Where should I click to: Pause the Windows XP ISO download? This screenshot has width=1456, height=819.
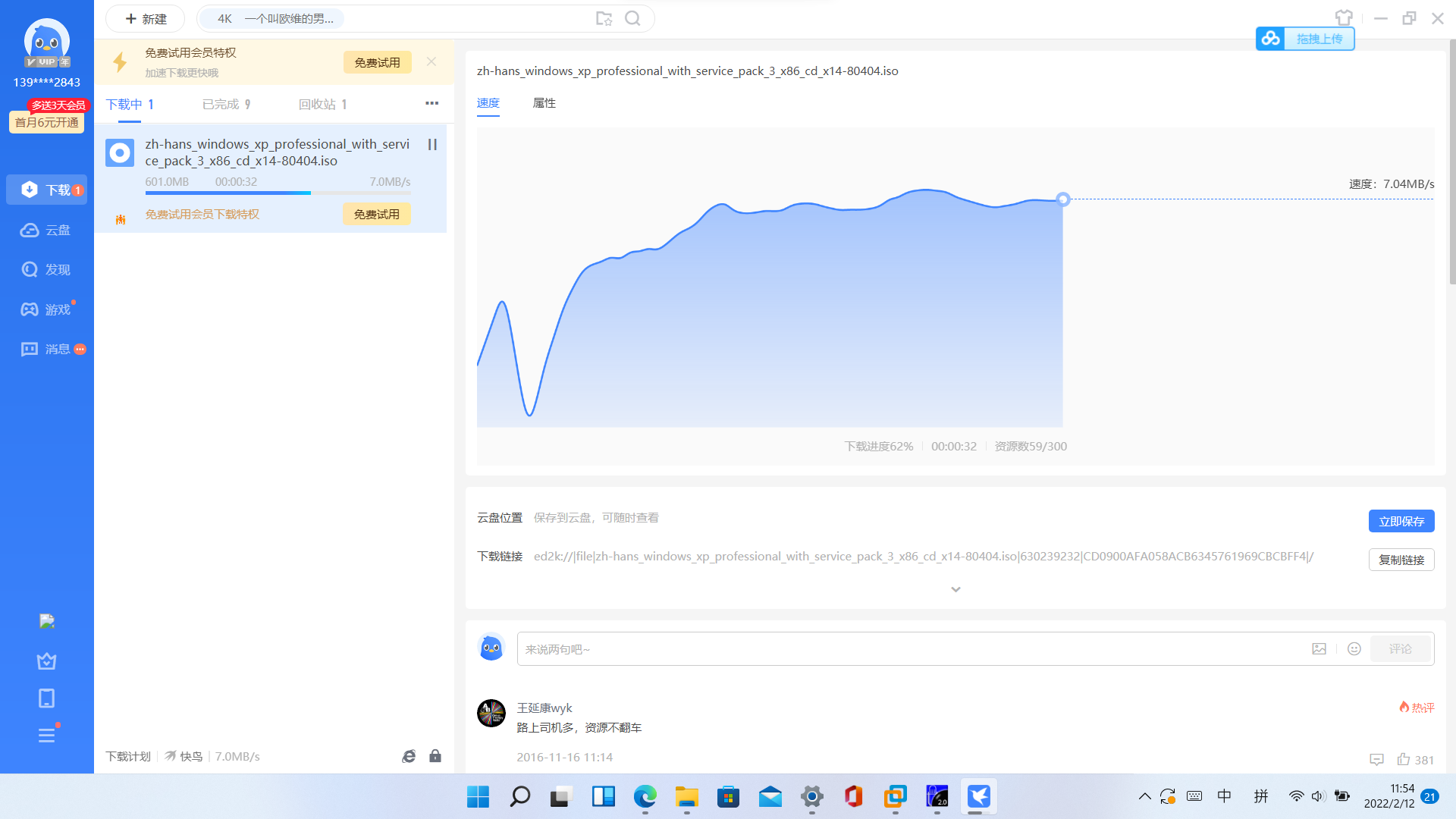(432, 144)
